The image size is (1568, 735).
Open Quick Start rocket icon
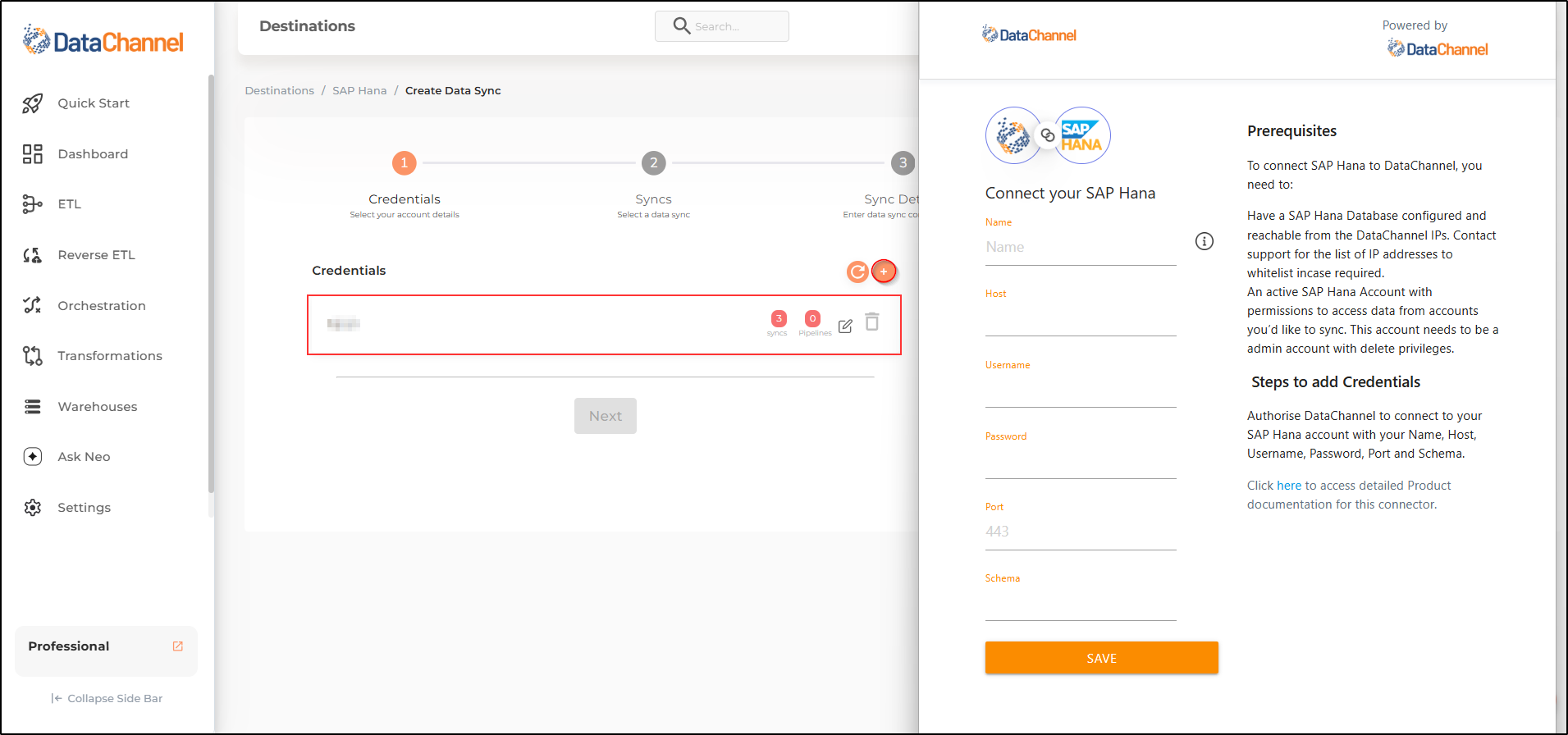pyautogui.click(x=32, y=103)
